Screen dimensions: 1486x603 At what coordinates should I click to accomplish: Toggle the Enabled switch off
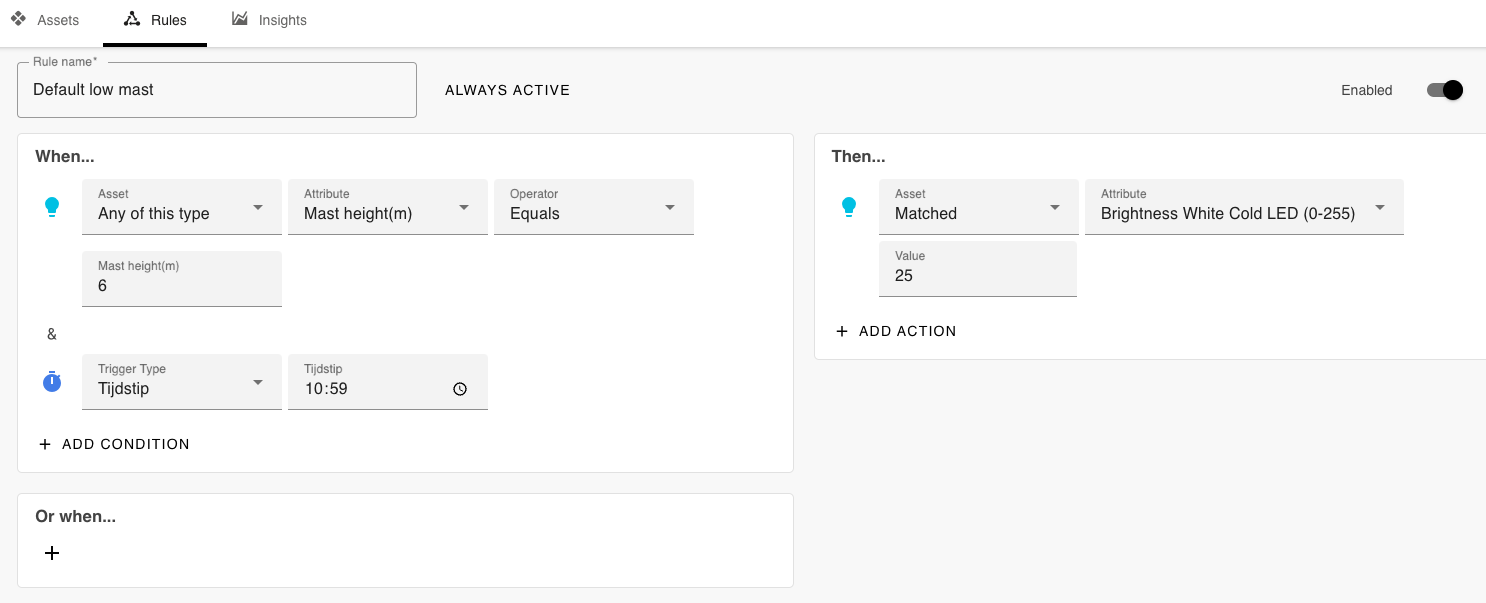1445,90
